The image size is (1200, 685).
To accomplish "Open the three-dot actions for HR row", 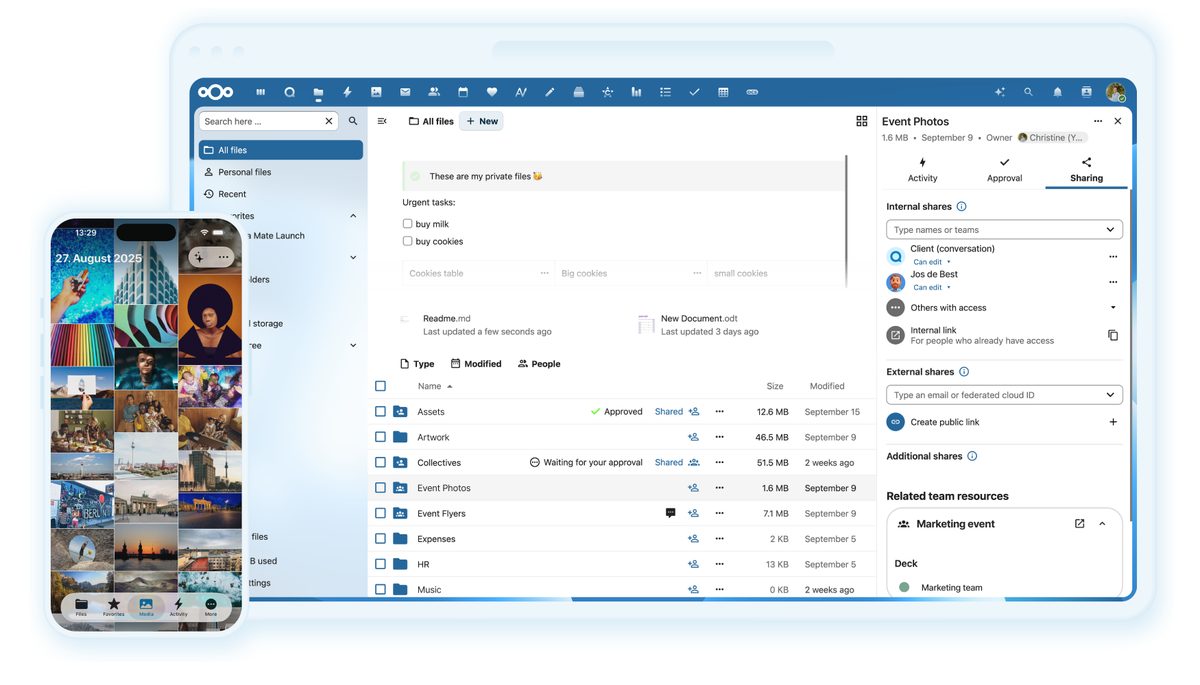I will pos(719,564).
